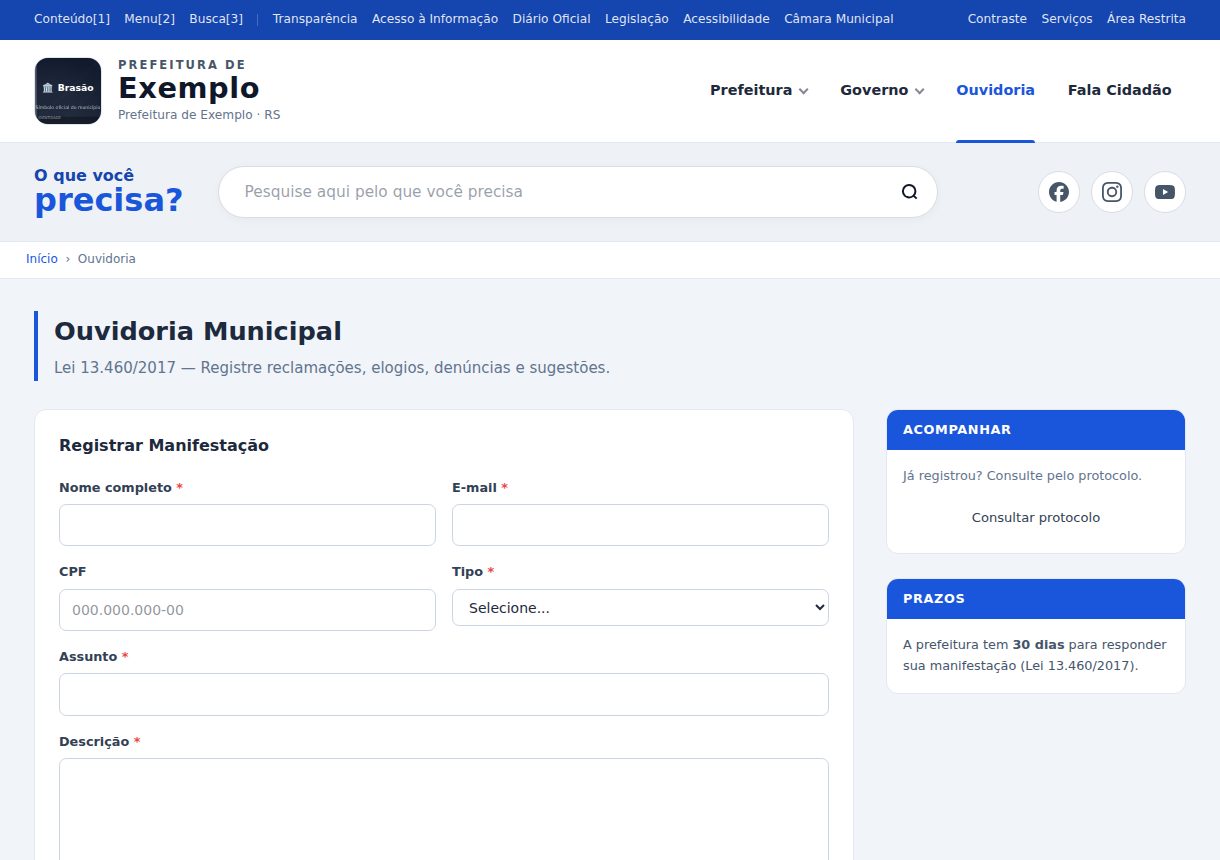Open the Área Restrita link
The image size is (1220, 860).
pos(1146,19)
